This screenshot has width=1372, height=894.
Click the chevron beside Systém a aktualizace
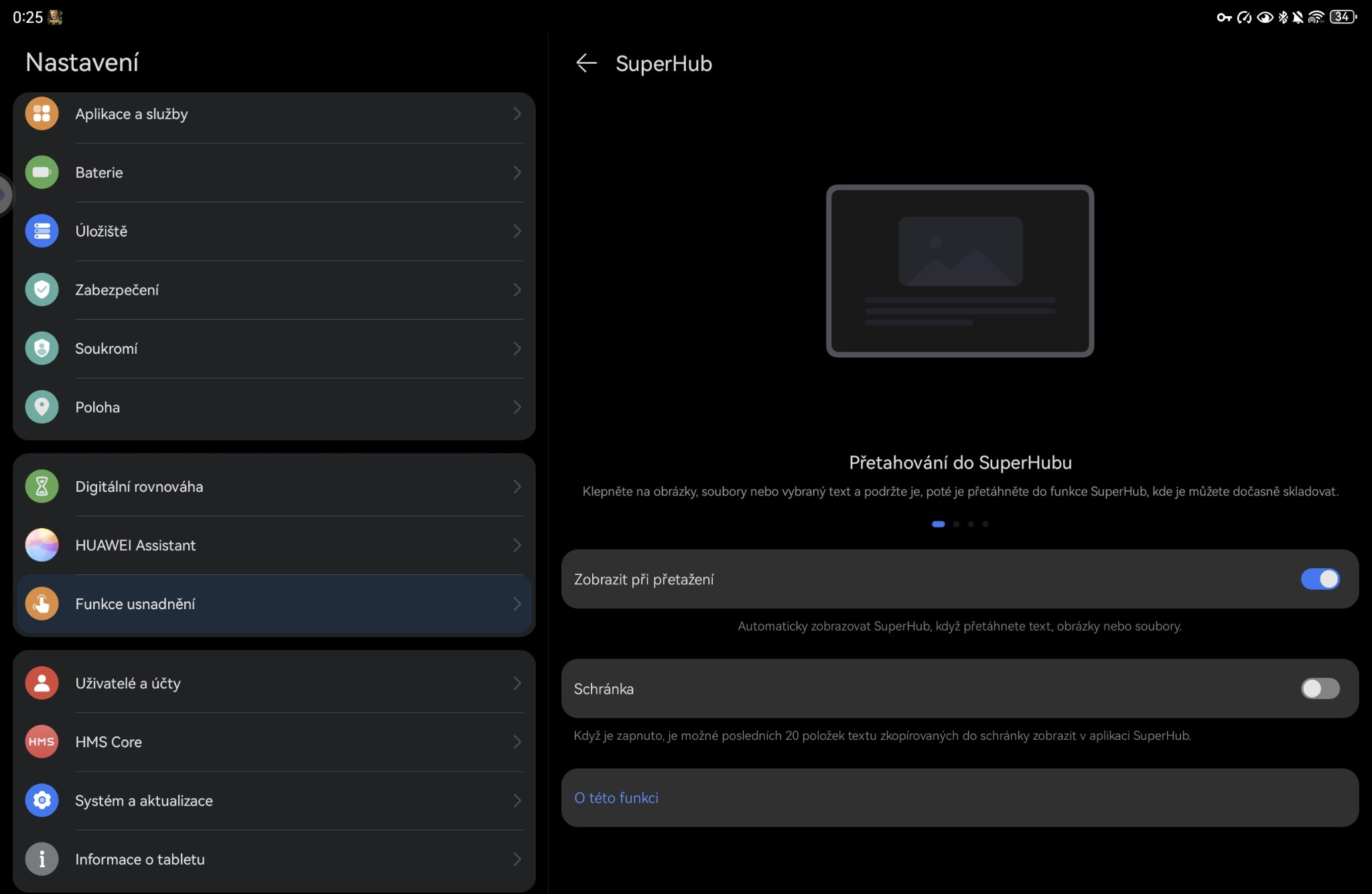[x=517, y=801]
